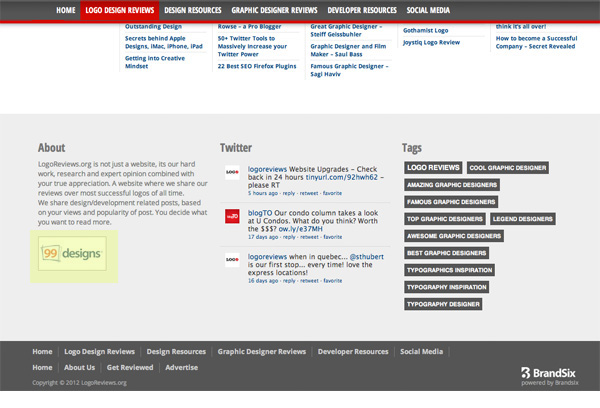600x408 pixels.
Task: Open Social Media in the top navigation
Action: point(428,9)
